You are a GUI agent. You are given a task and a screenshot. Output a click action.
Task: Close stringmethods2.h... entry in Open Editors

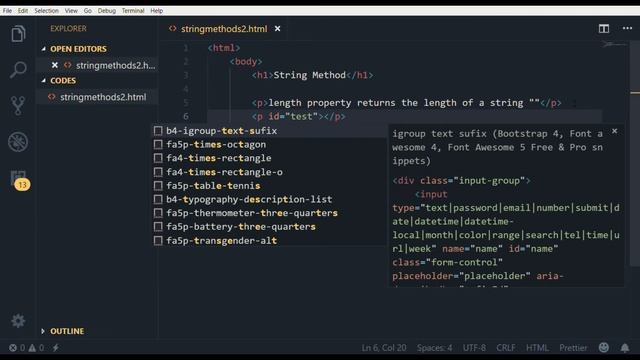click(55, 65)
